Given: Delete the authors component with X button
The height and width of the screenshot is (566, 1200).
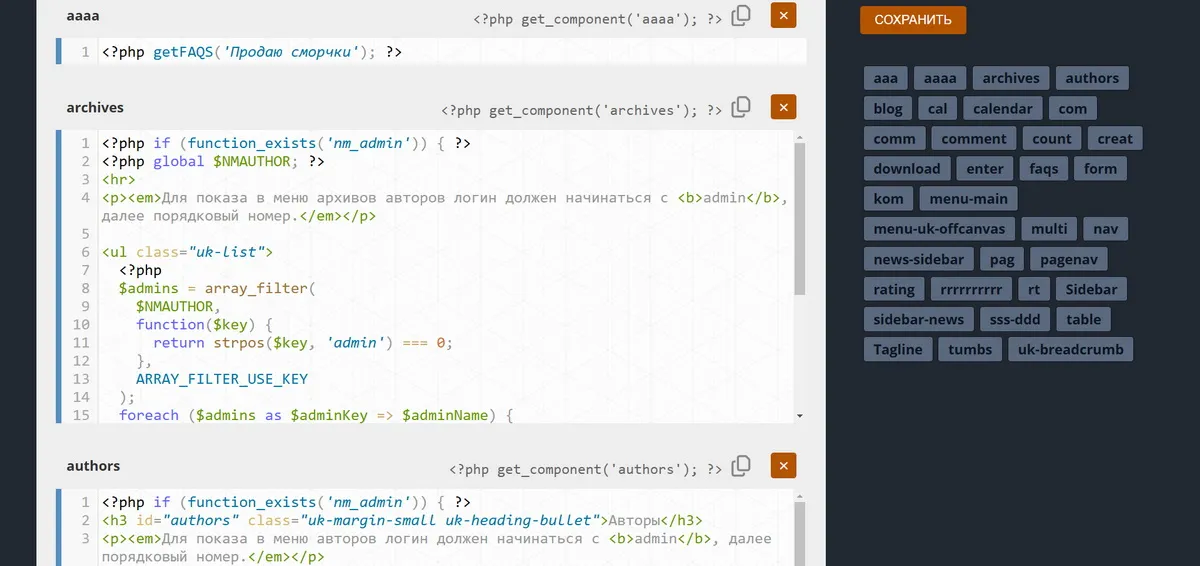Looking at the screenshot, I should tap(784, 465).
